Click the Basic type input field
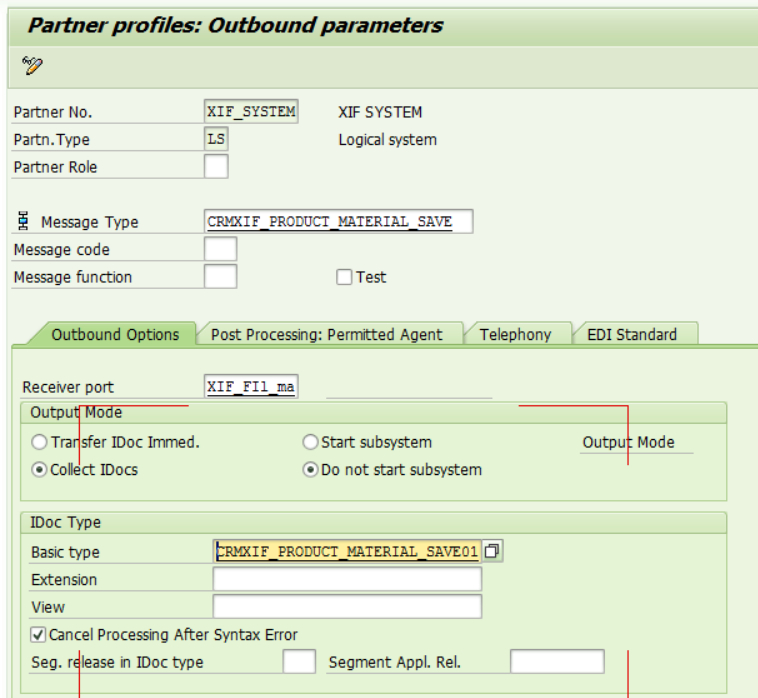Image resolution: width=758 pixels, height=698 pixels. 347,551
